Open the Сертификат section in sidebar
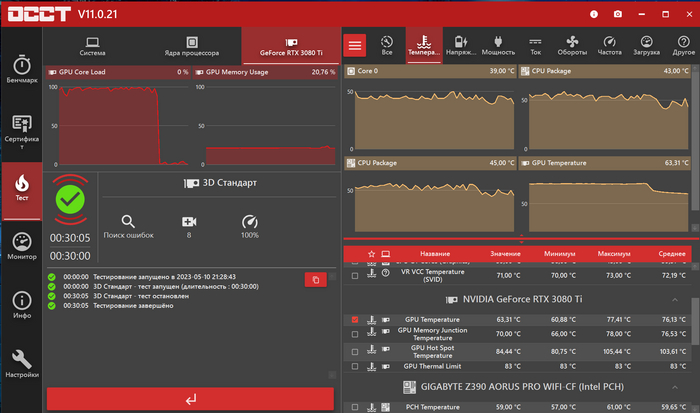700x413 pixels. tap(21, 130)
